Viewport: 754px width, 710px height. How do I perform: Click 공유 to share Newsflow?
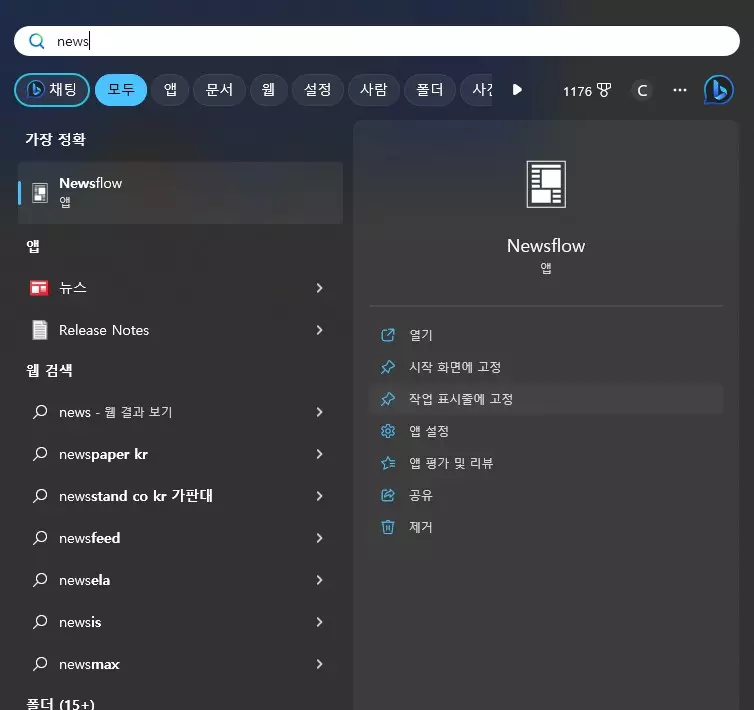546,495
